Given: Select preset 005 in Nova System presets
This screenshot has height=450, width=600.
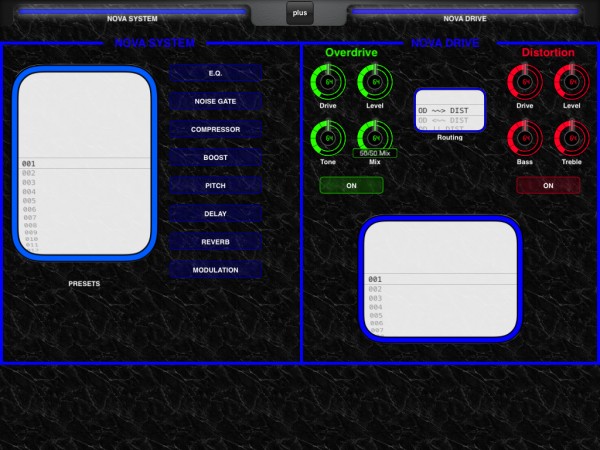Looking at the screenshot, I should 84,201.
